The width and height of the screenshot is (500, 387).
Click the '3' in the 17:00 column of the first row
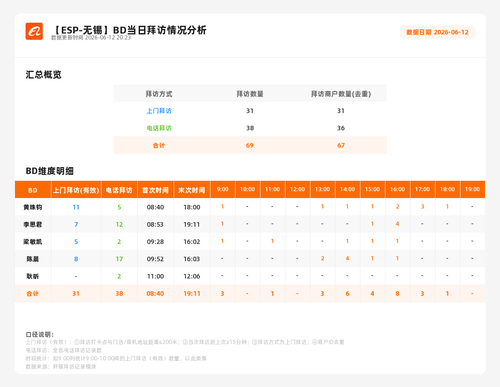point(422,207)
